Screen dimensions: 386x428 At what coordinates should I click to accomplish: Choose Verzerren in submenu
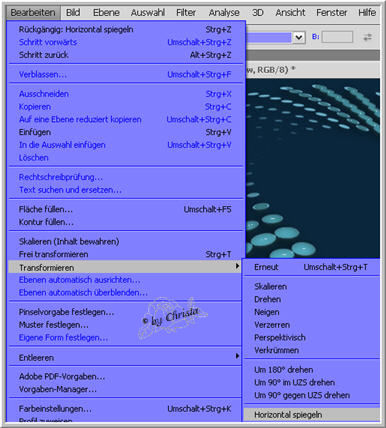coord(312,325)
